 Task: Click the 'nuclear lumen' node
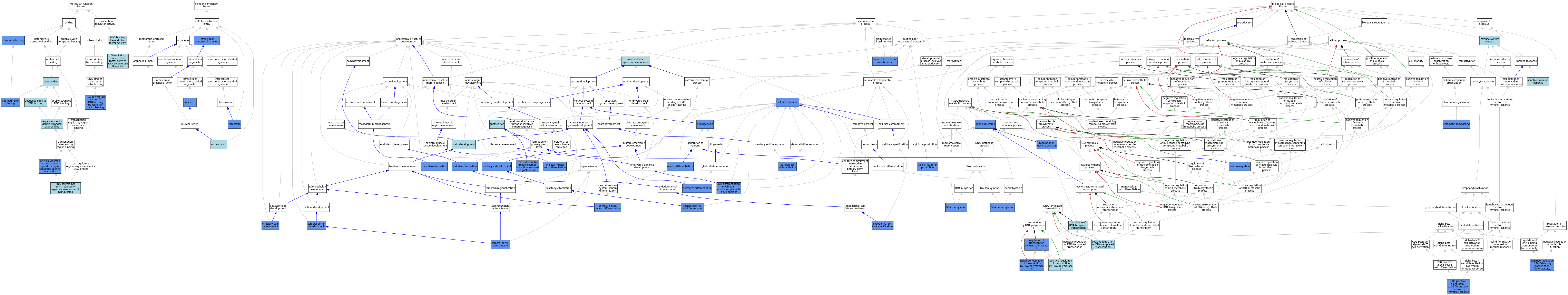[190, 124]
